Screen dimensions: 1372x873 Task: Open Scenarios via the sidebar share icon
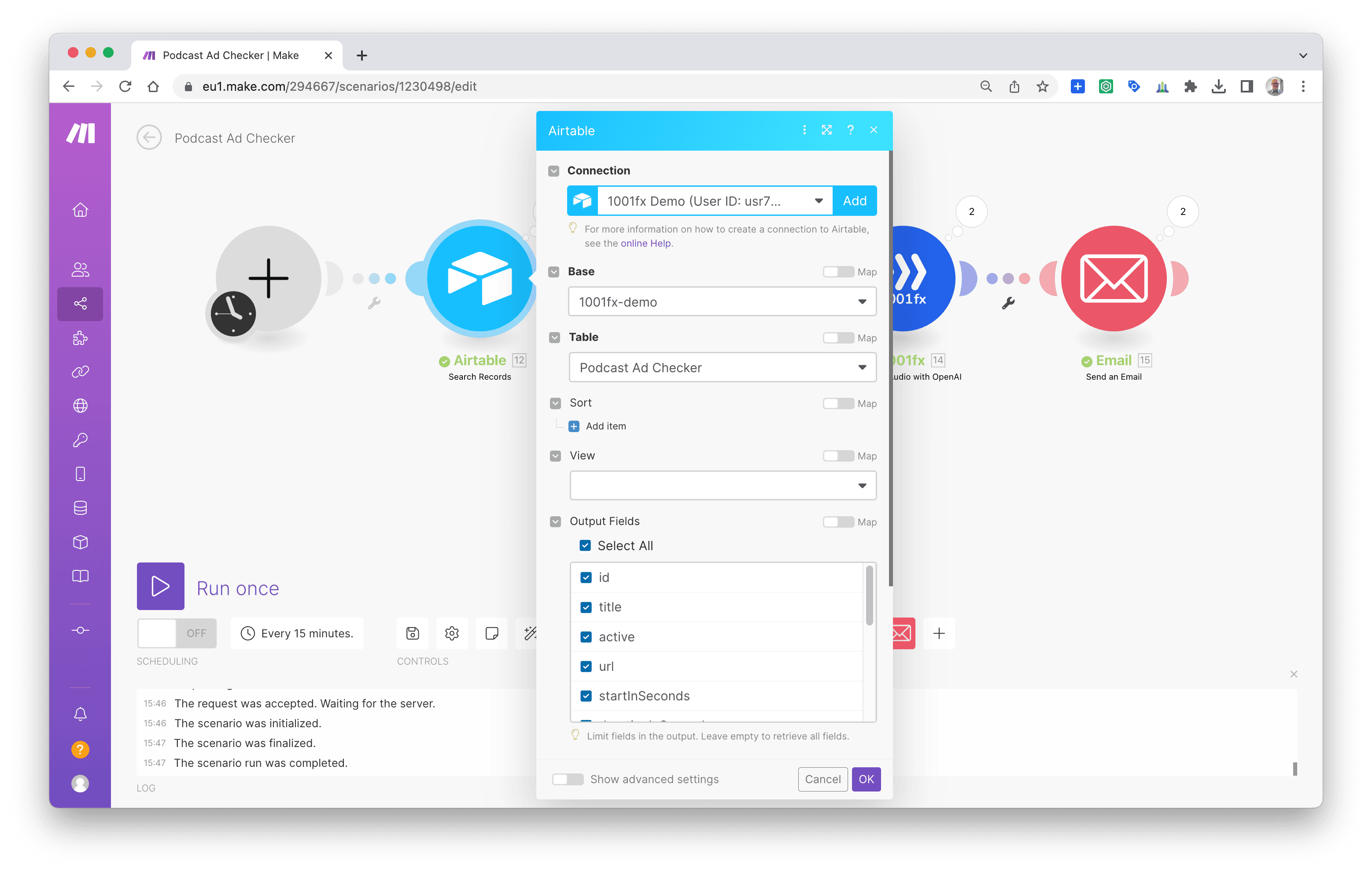coord(80,304)
